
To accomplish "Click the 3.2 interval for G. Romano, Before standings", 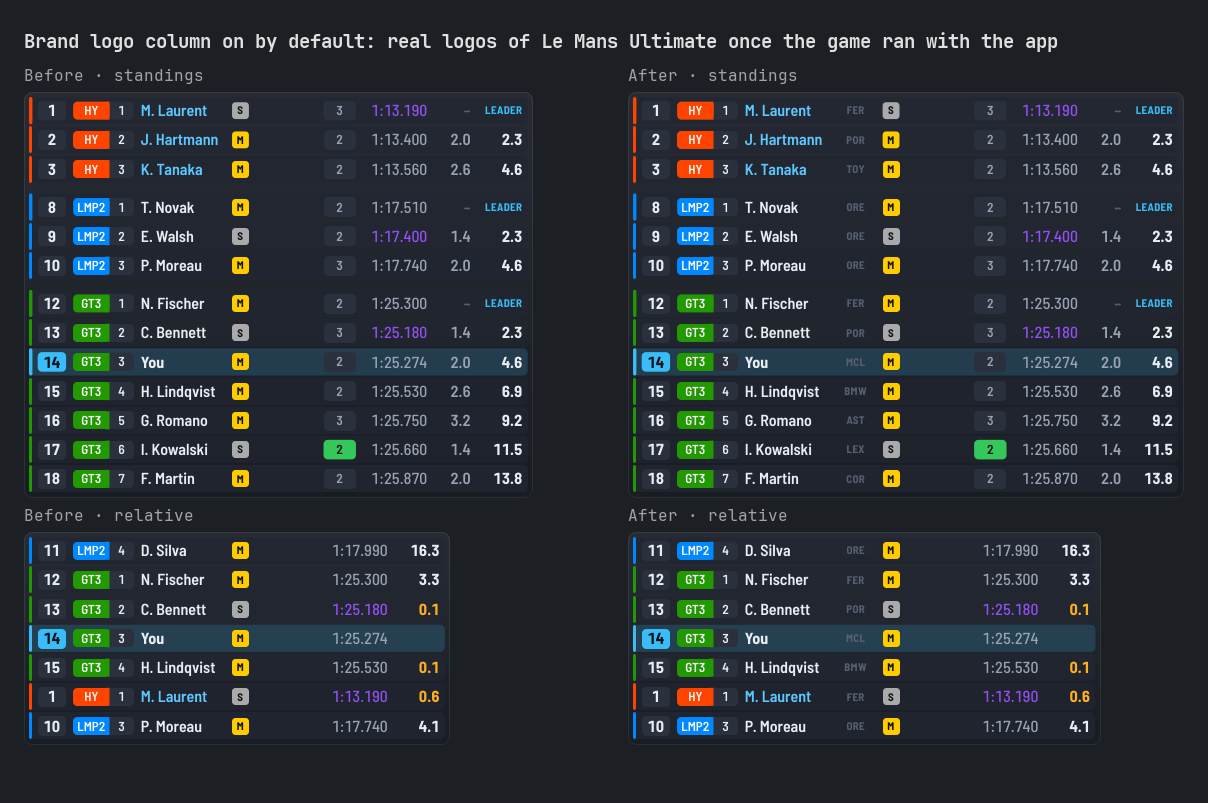I will 460,421.
